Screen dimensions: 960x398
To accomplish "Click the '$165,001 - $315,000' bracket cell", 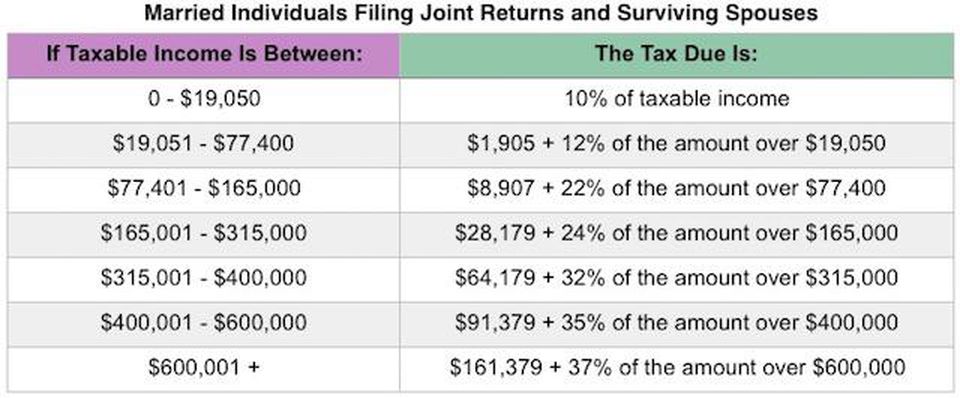I will pos(204,233).
